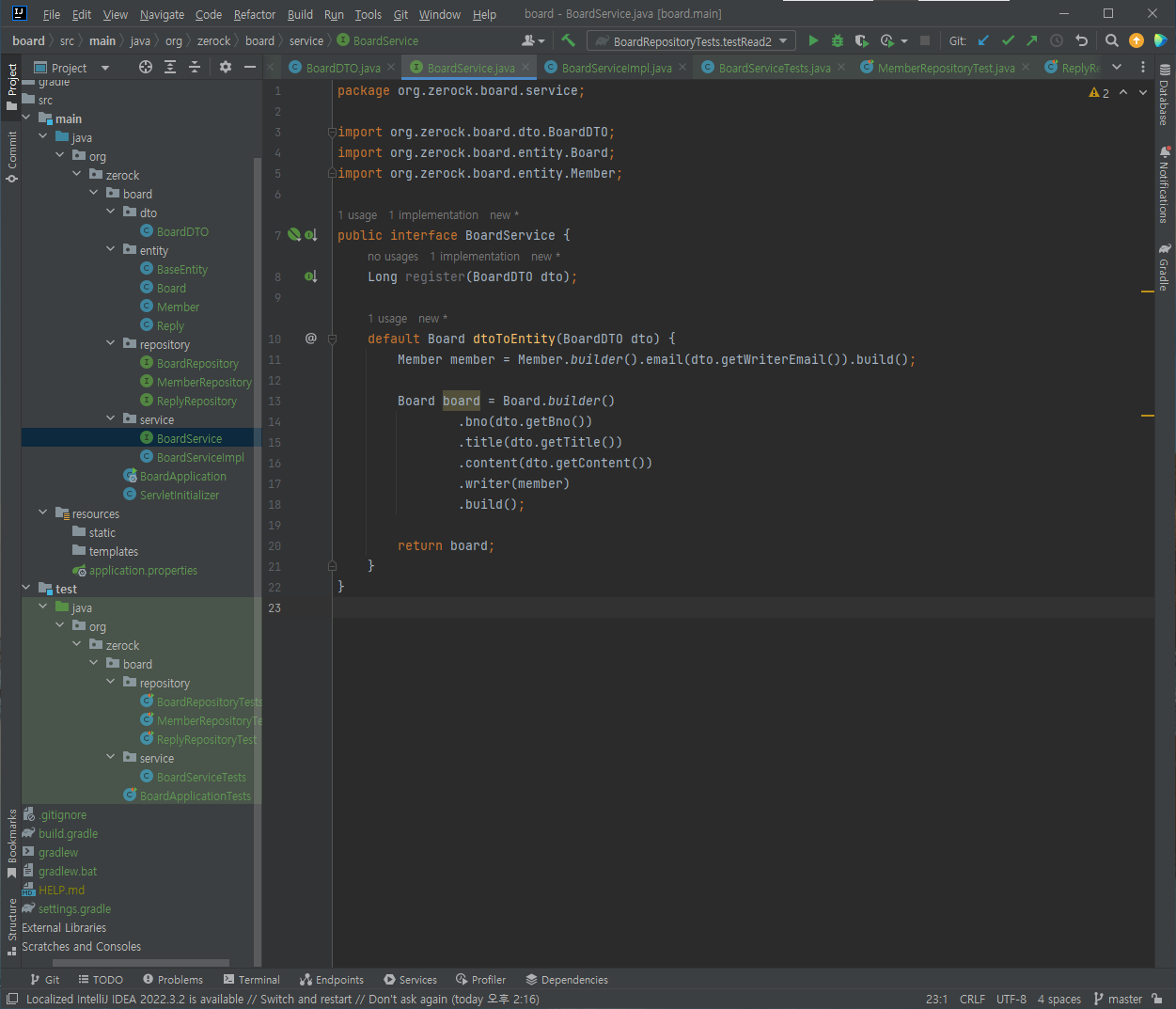Viewport: 1176px width, 1009px height.
Task: Hide the Project panel with minus icon
Action: pos(249,67)
